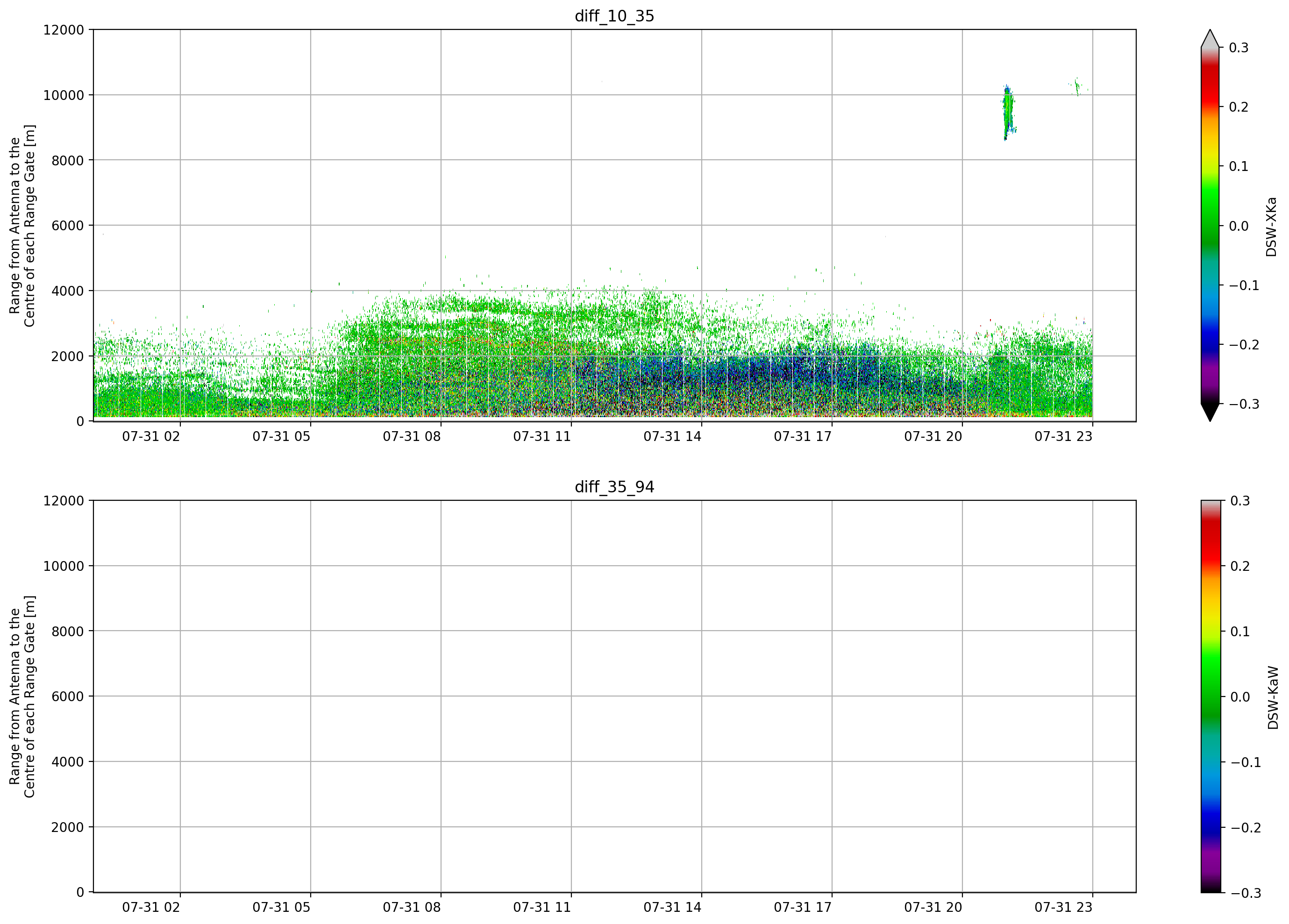
Task: Click black lower extend arrow on DSW-XKa colorbar
Action: [1210, 412]
